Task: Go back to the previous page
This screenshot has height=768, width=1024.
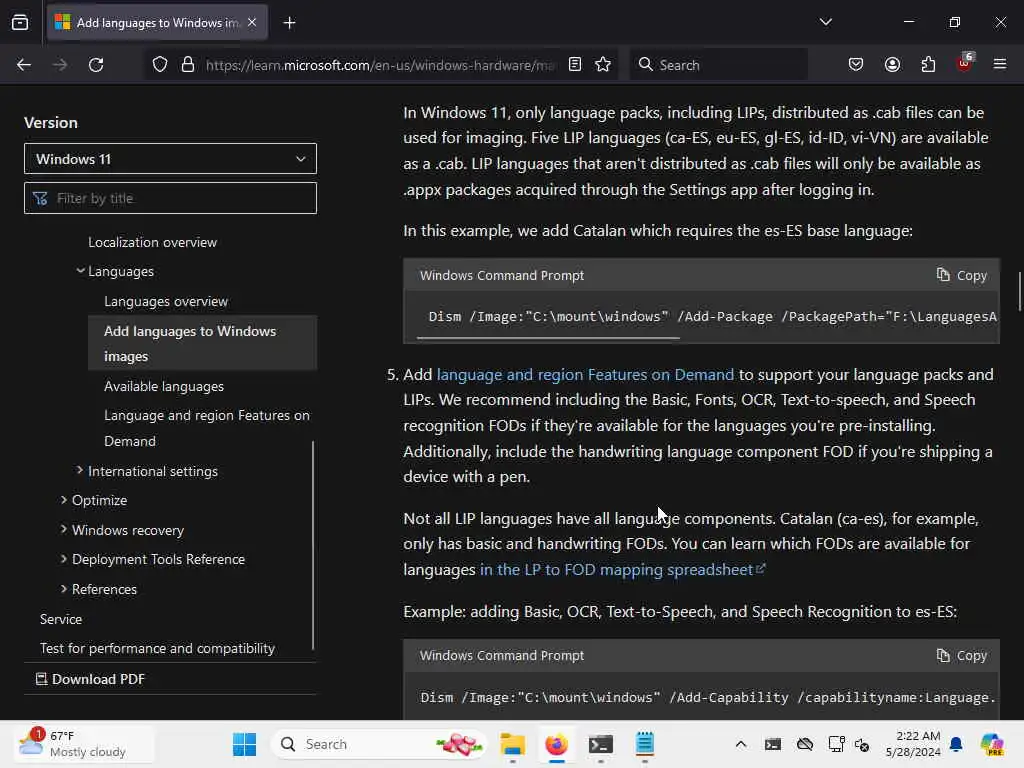Action: pyautogui.click(x=24, y=65)
